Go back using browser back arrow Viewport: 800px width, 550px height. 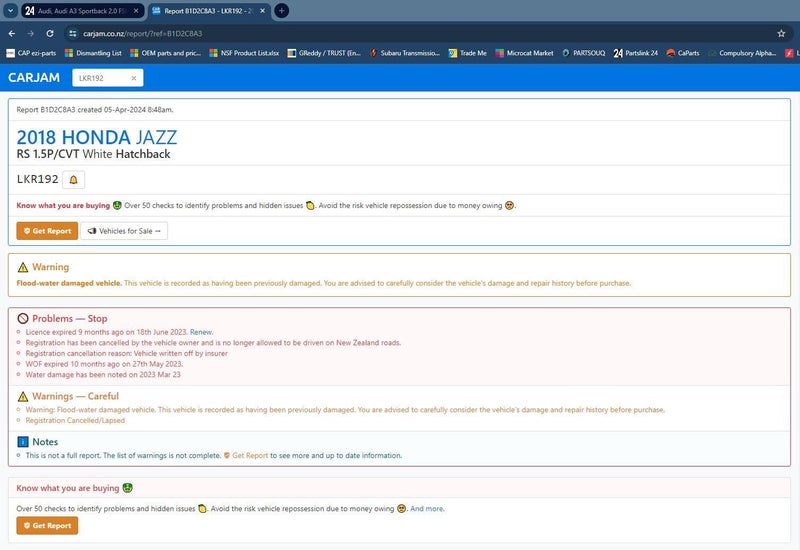click(12, 33)
